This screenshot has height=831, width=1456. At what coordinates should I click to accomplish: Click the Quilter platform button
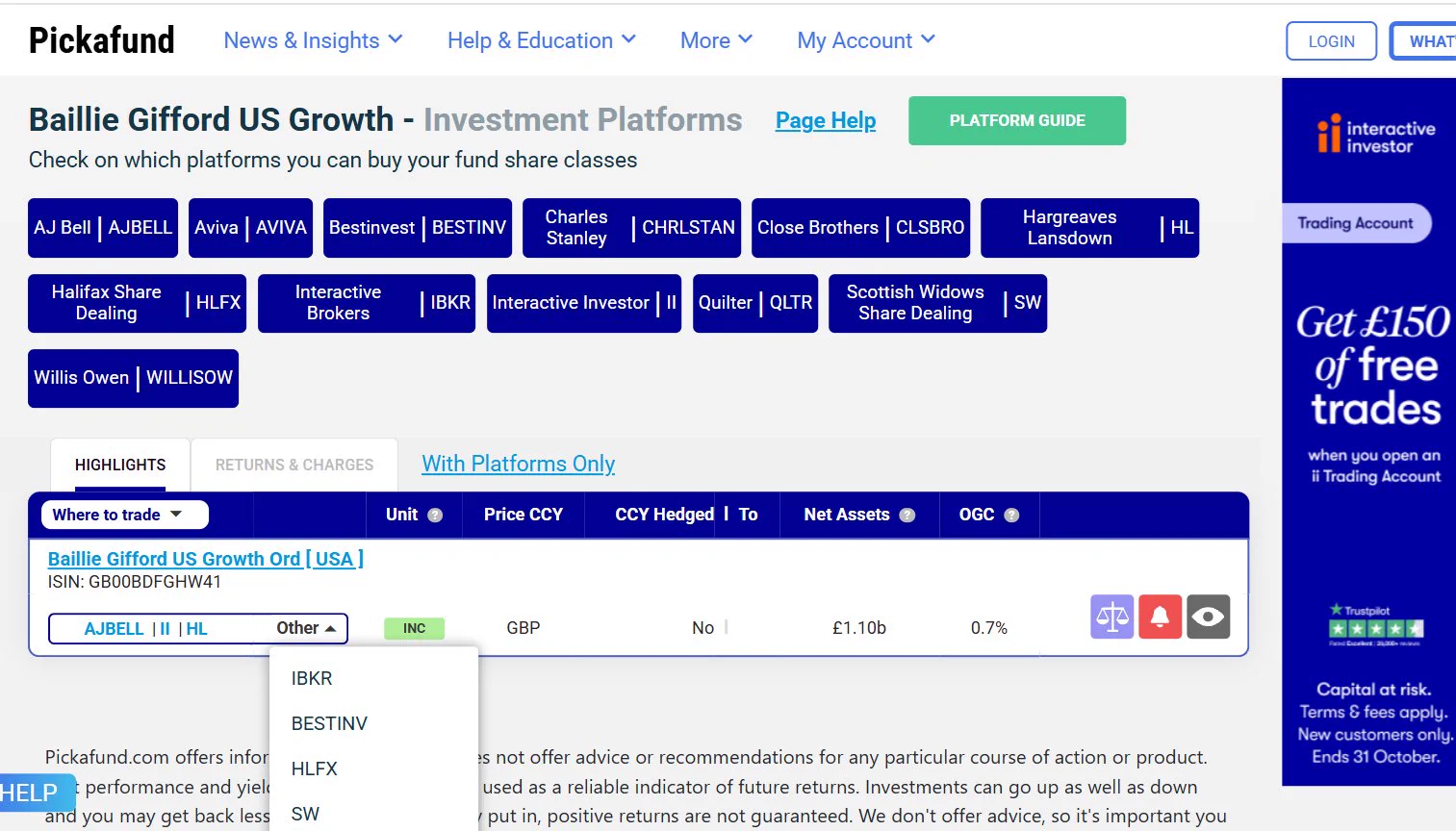755,303
